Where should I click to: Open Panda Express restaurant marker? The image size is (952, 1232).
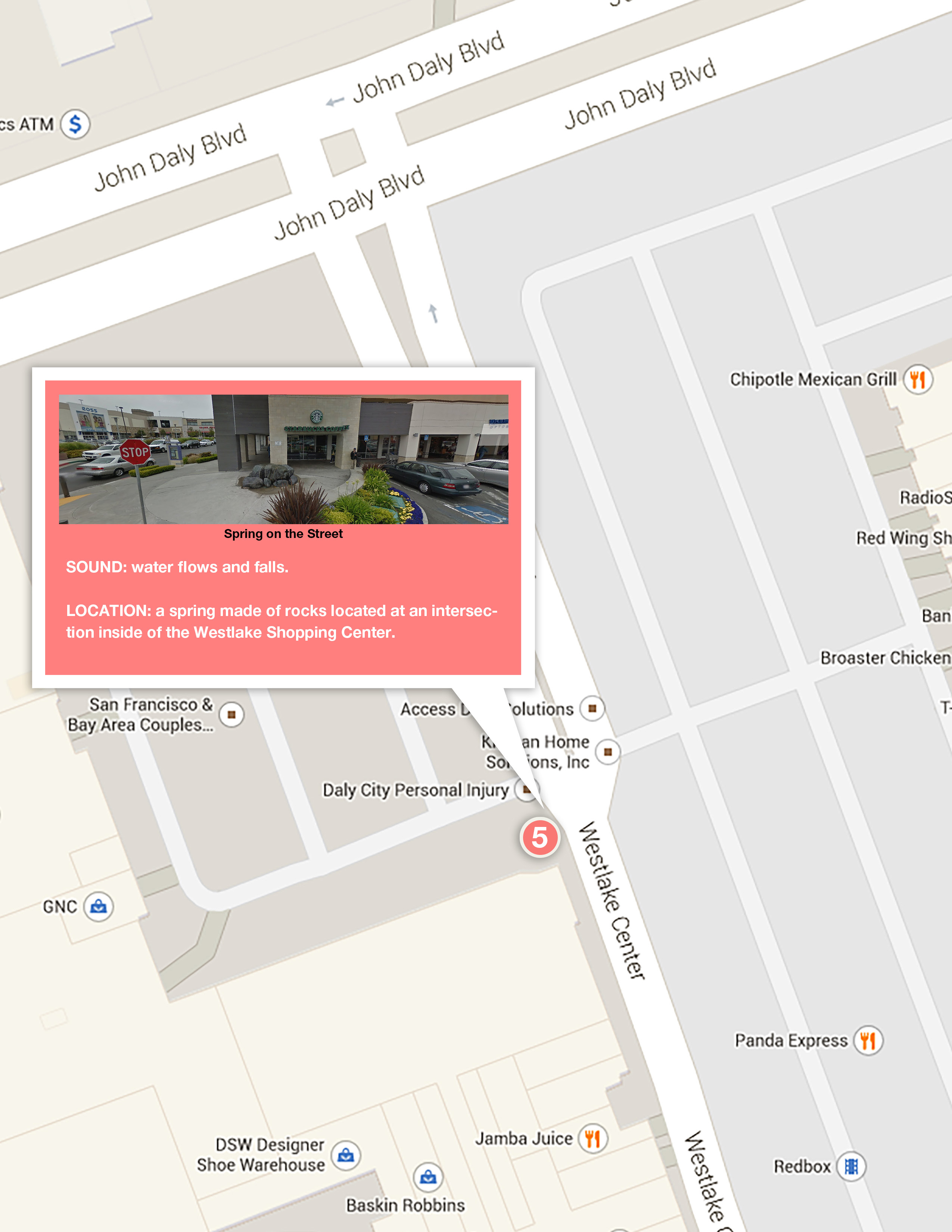[868, 1040]
